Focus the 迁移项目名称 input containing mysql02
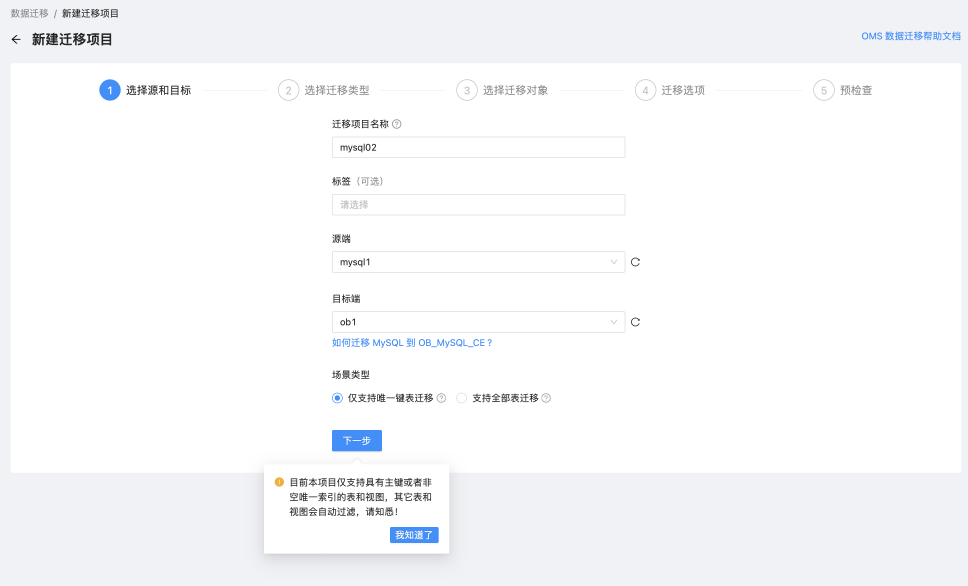 tap(478, 148)
